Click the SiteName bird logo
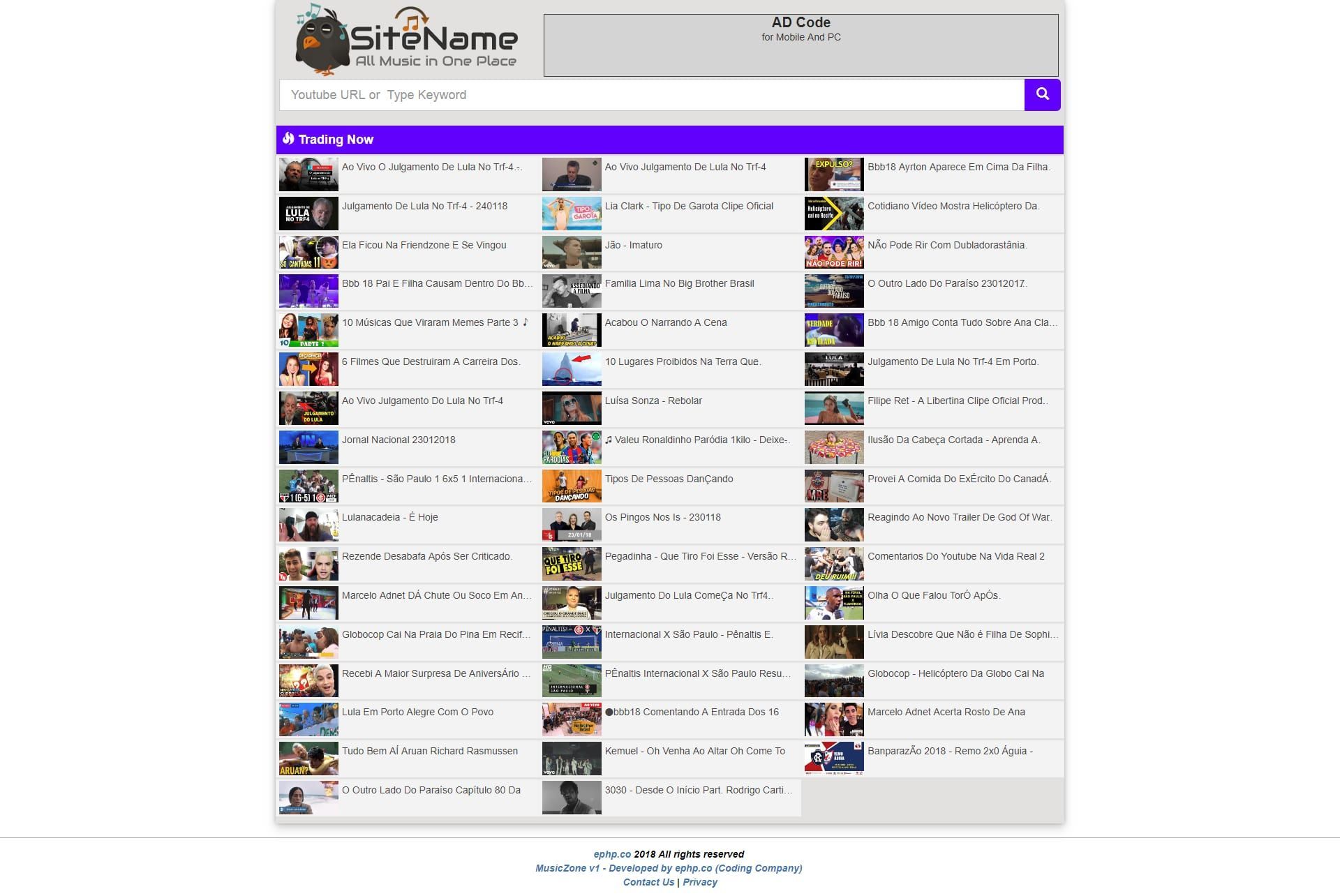 point(406,40)
